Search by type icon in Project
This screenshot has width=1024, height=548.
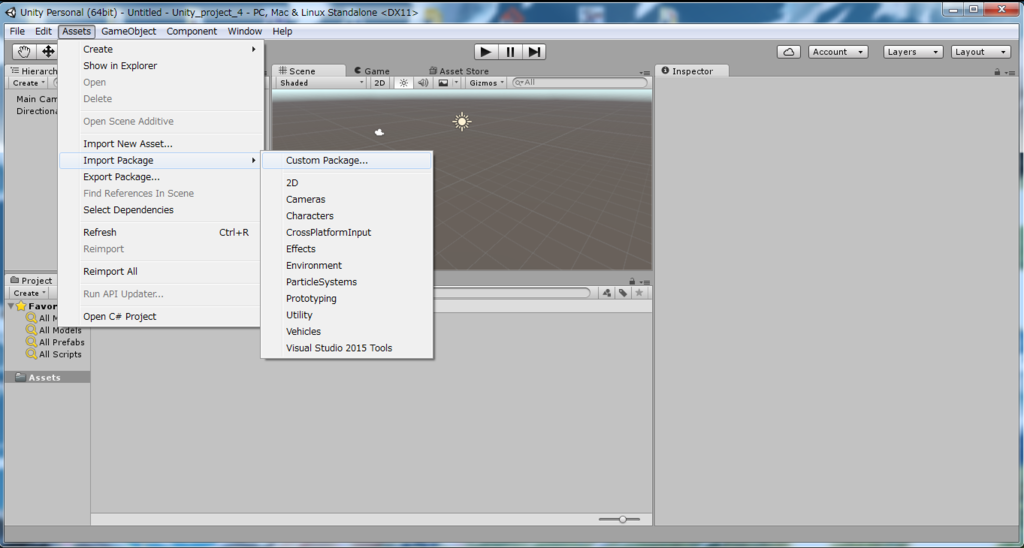(607, 293)
